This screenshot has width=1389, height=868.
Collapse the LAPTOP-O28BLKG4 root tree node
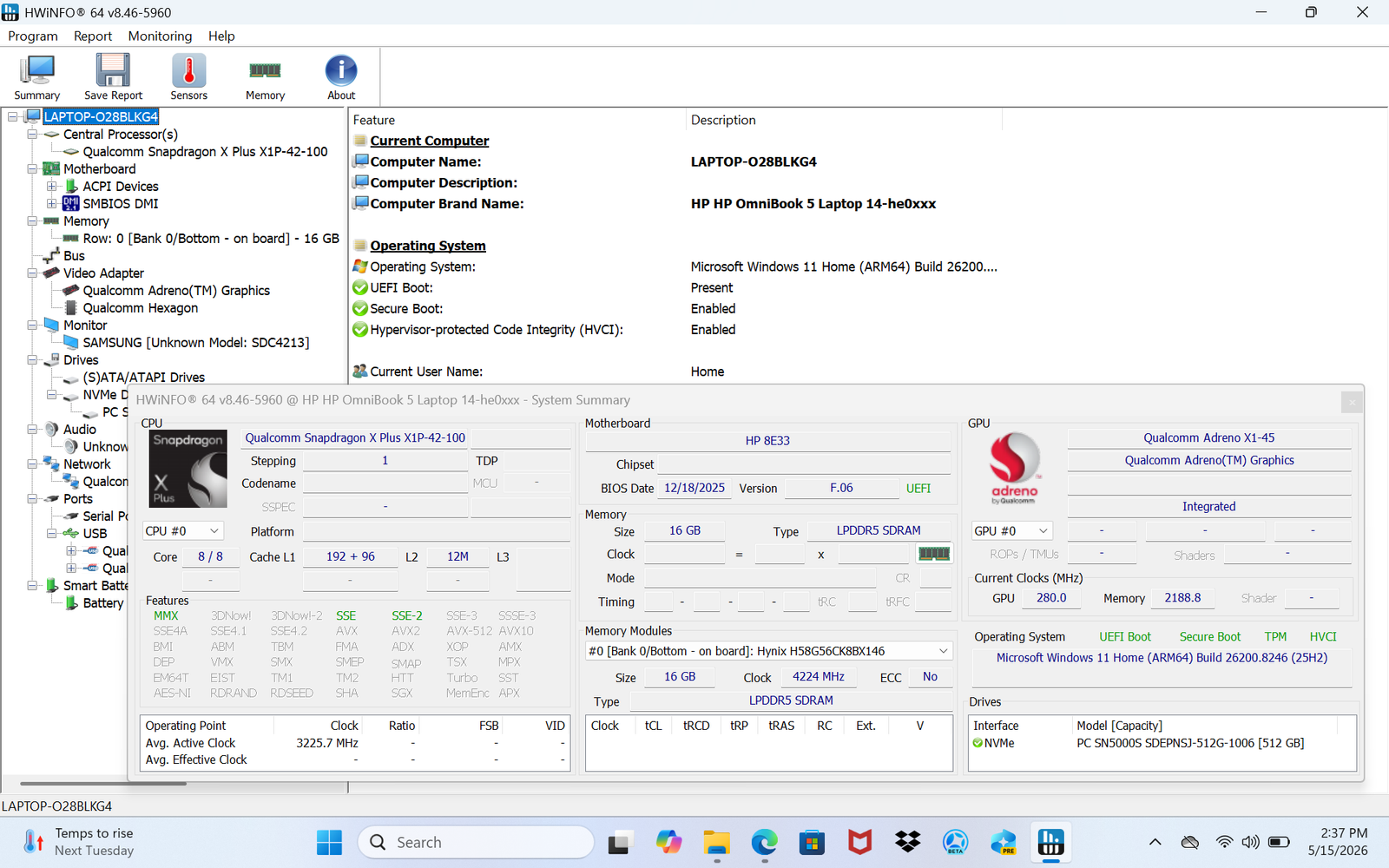pos(13,116)
